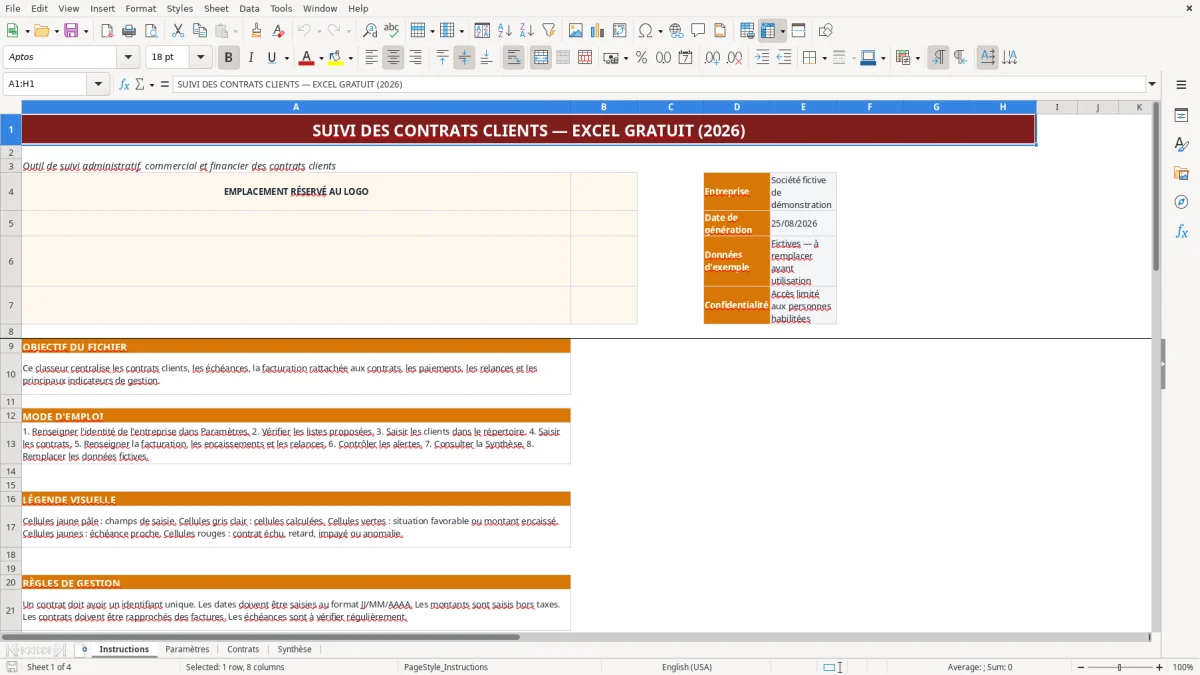
Task: Toggle Merge and Center Cells
Action: [541, 58]
